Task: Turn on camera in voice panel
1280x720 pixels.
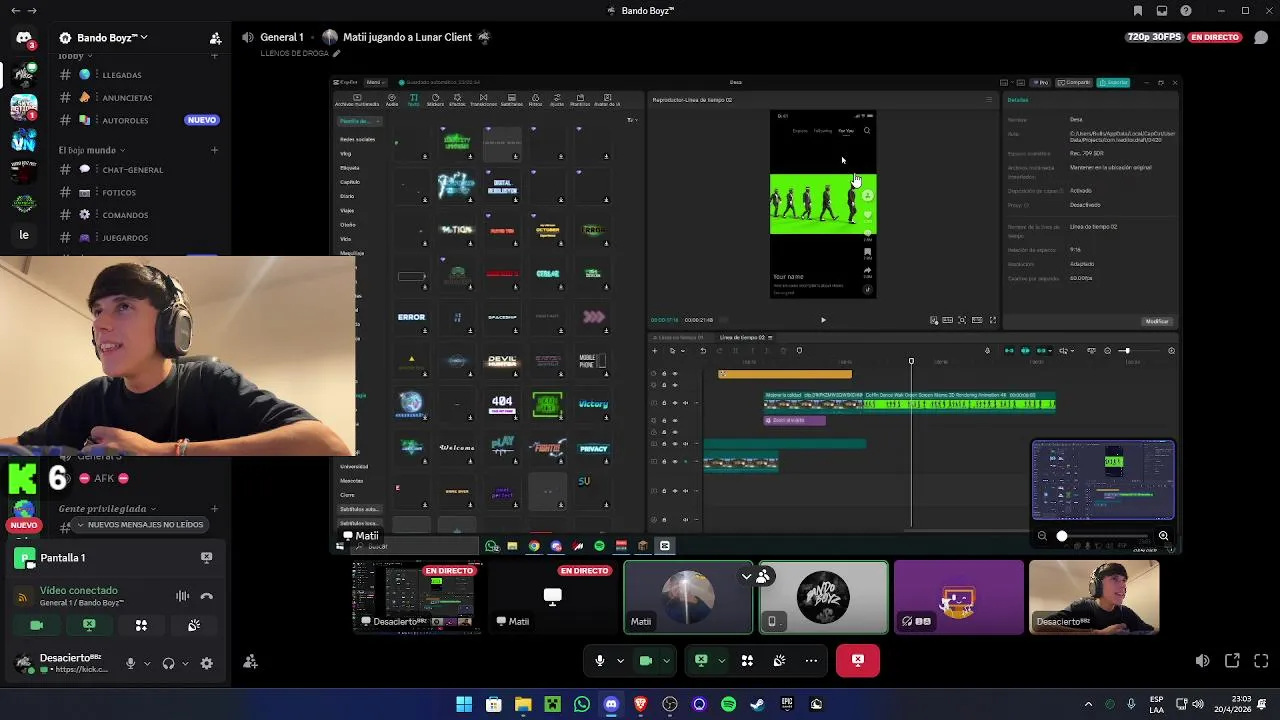Action: click(37, 625)
